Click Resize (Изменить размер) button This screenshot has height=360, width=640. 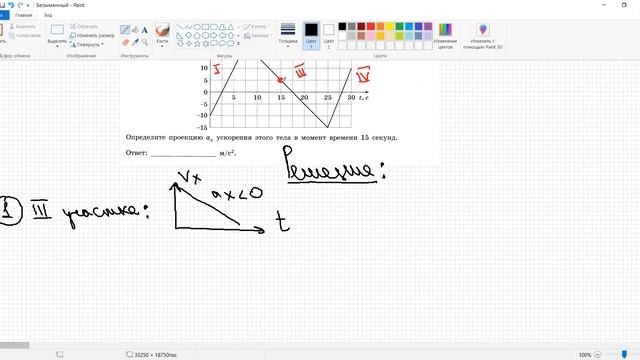click(x=92, y=36)
